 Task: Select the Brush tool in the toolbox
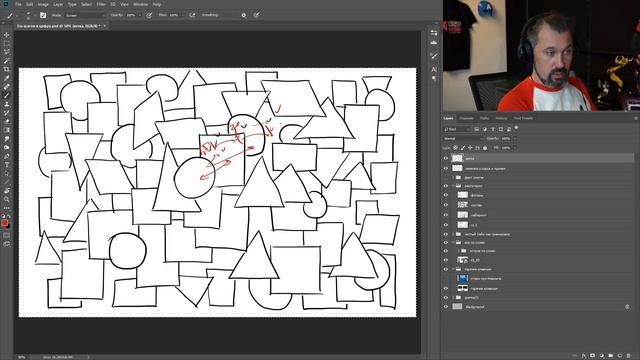click(7, 95)
